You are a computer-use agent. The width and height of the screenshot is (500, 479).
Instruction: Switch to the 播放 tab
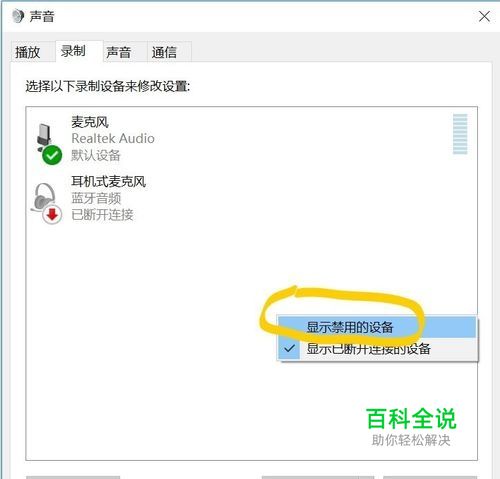pos(28,52)
